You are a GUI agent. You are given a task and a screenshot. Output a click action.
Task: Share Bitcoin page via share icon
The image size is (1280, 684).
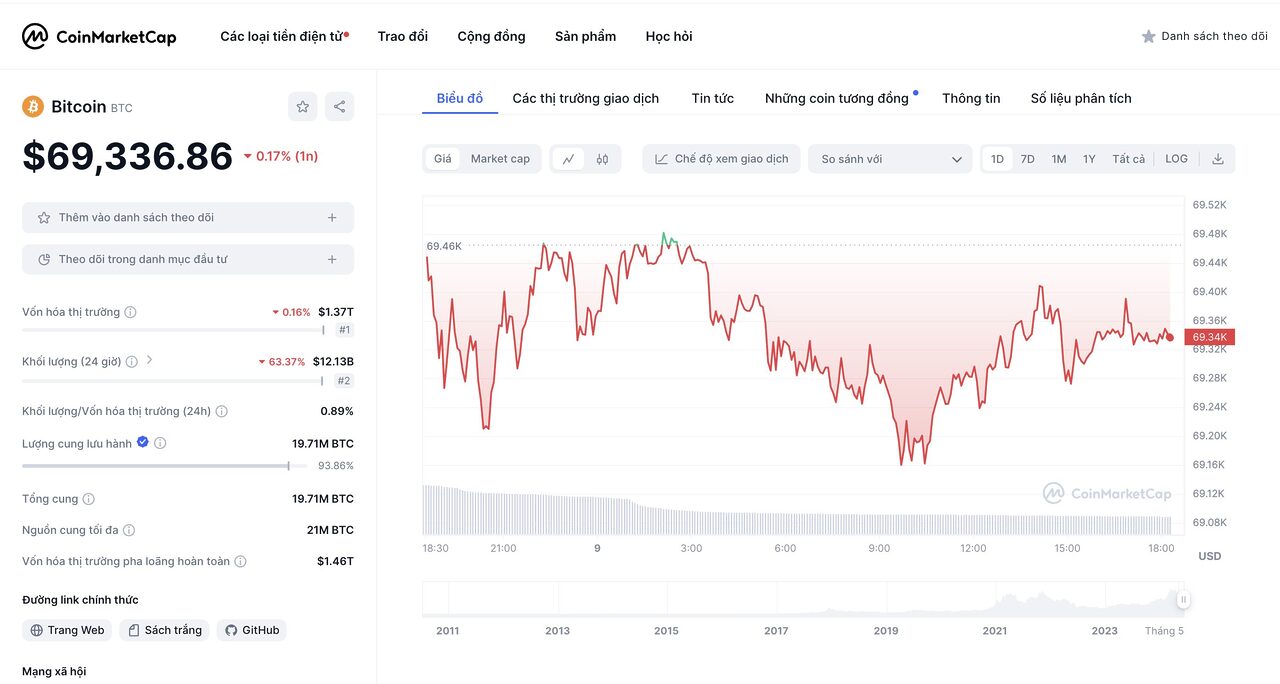[339, 106]
